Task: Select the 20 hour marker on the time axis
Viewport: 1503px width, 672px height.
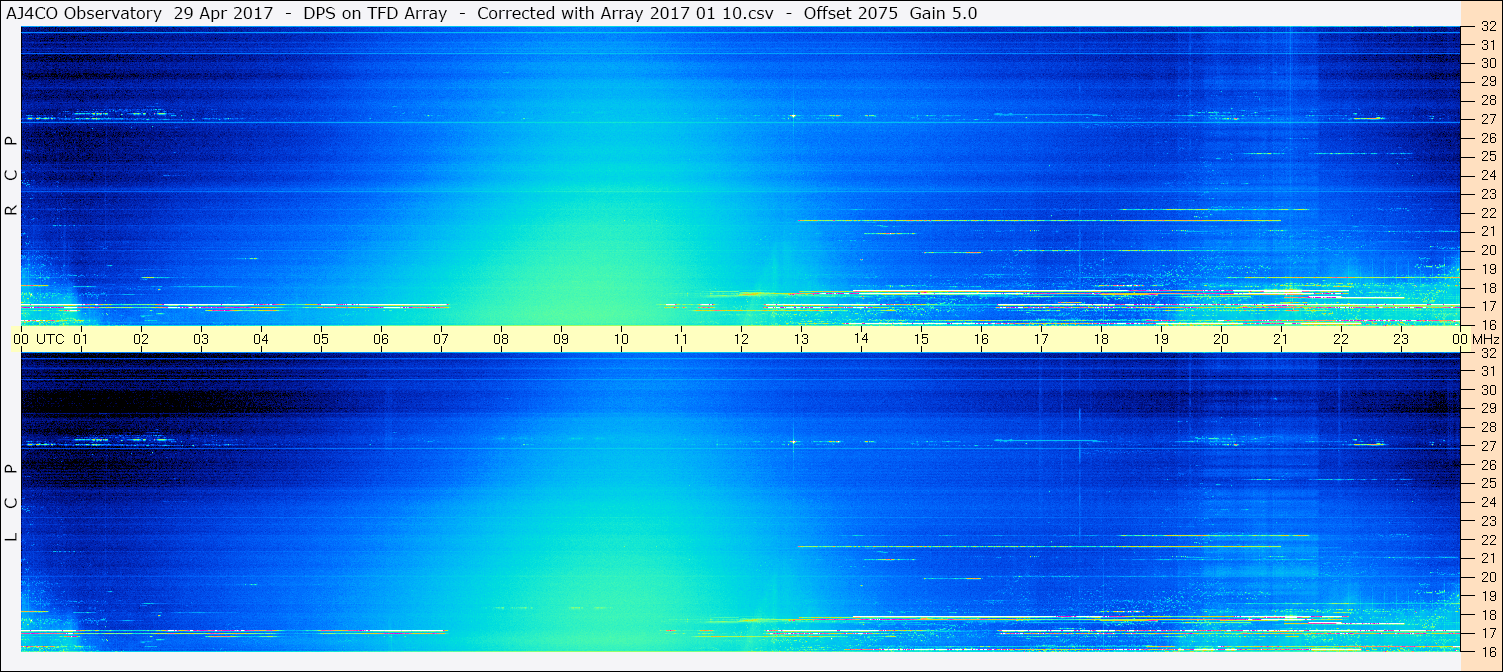Action: click(x=1221, y=339)
